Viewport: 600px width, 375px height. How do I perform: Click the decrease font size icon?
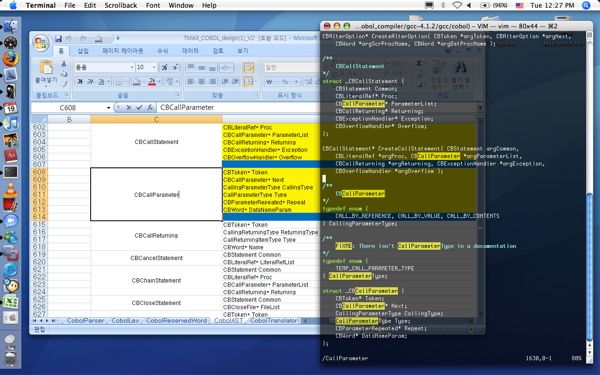[x=174, y=67]
